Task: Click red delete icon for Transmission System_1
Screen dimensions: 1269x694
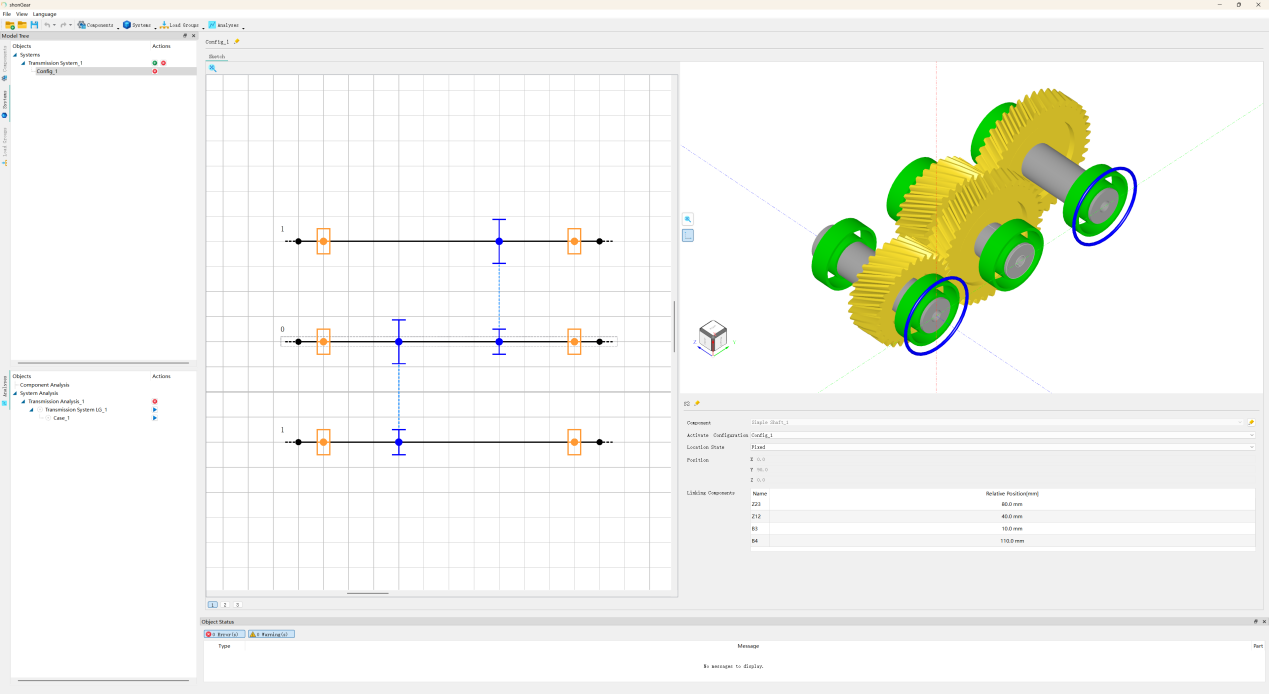Action: point(163,63)
